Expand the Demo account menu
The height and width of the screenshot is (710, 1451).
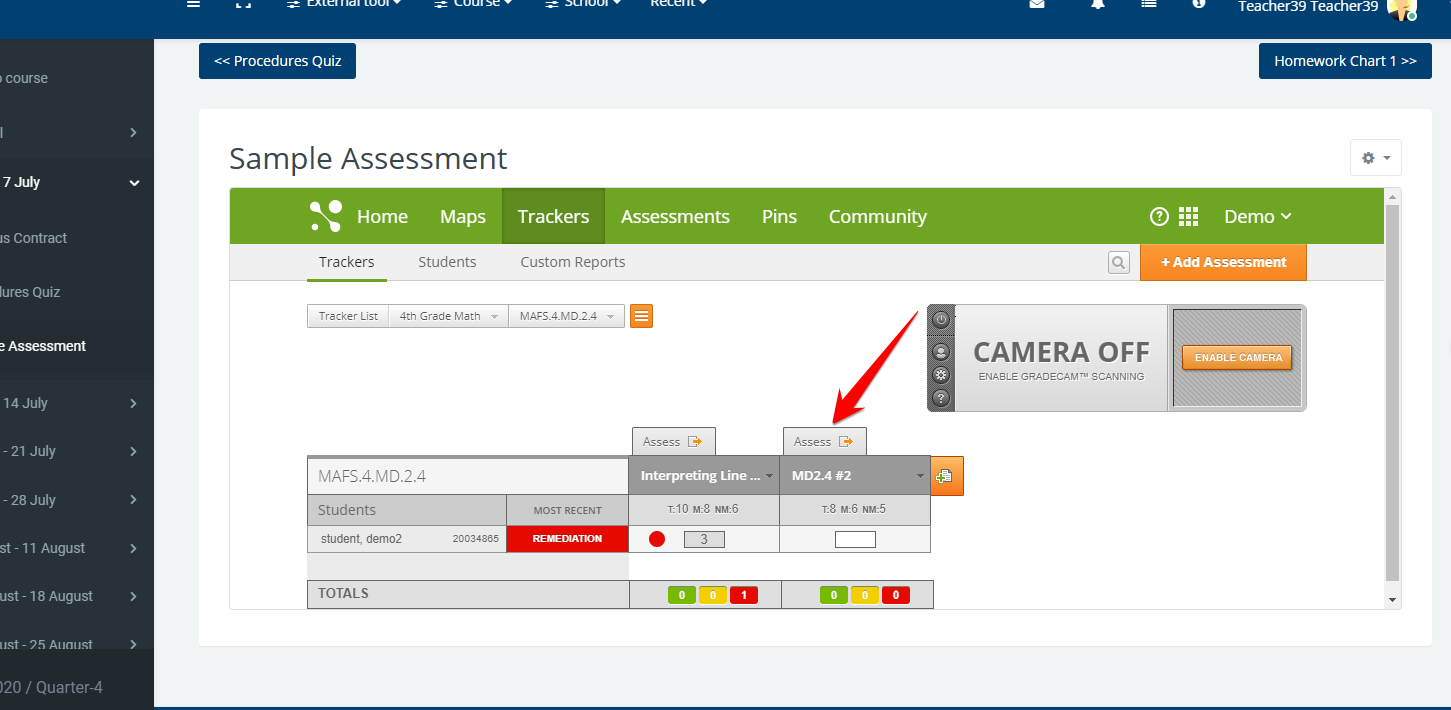[1257, 217]
